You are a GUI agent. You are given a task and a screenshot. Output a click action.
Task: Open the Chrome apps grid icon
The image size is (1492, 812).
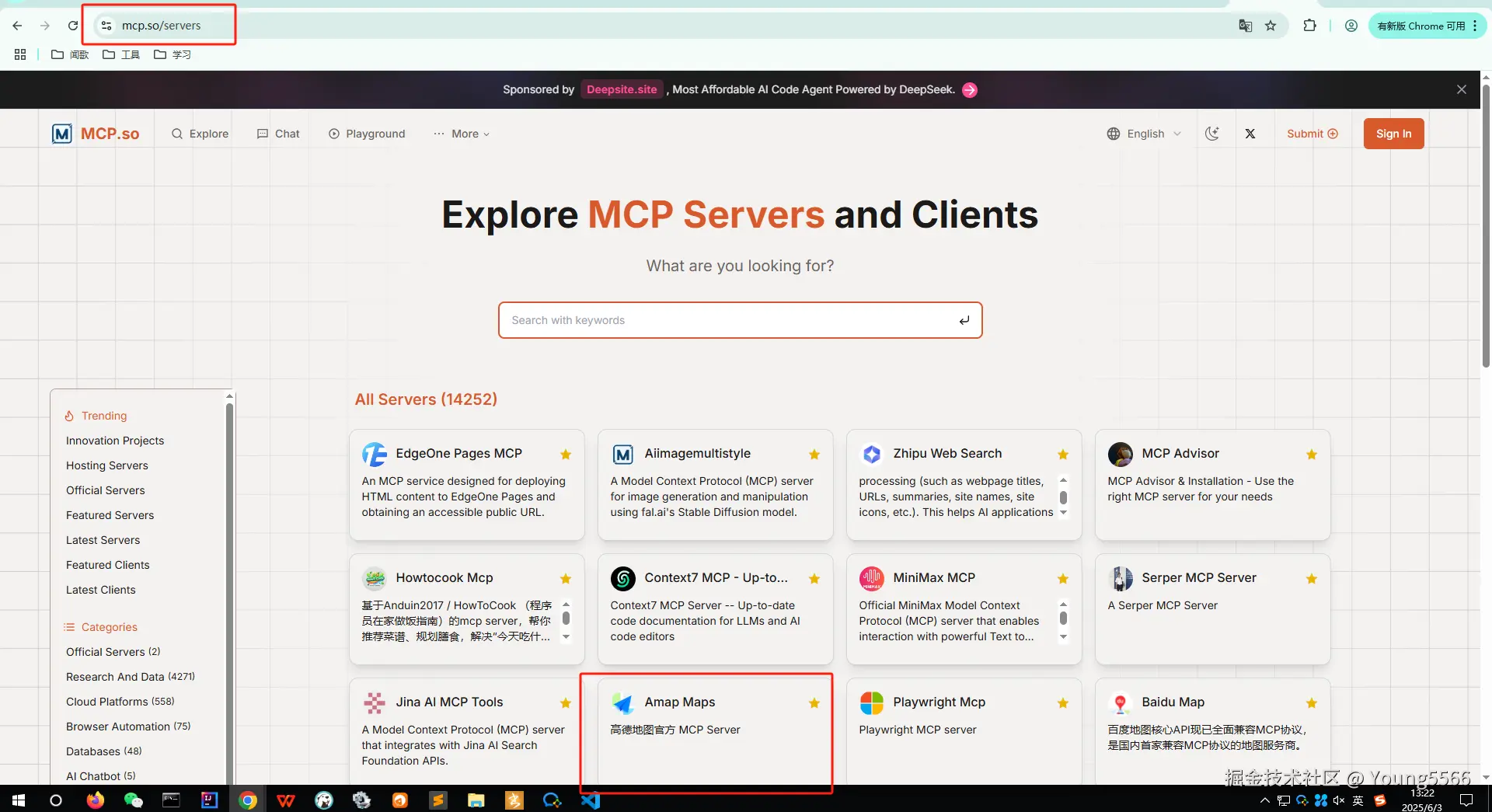(20, 54)
